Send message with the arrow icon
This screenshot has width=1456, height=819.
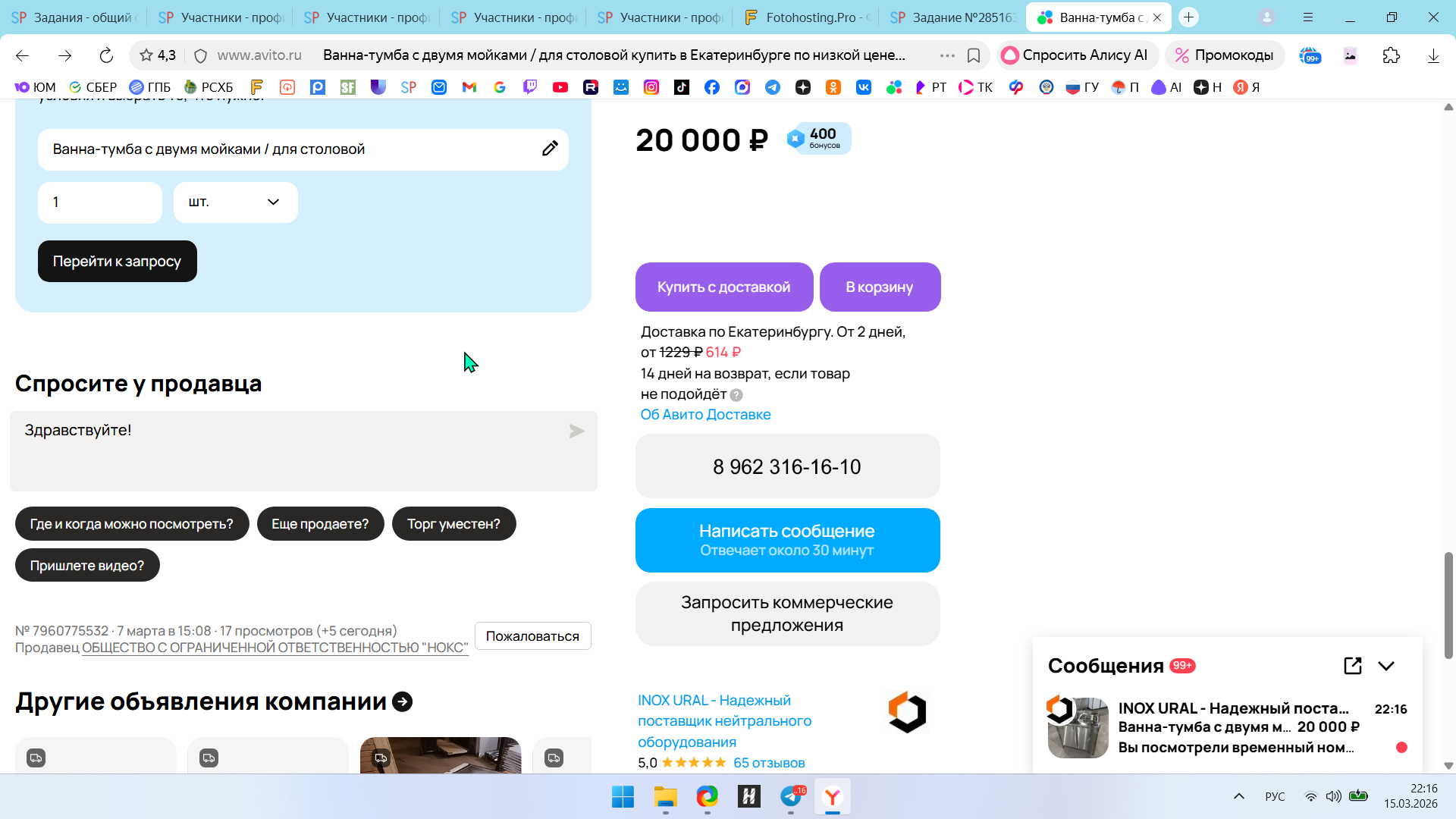(576, 431)
